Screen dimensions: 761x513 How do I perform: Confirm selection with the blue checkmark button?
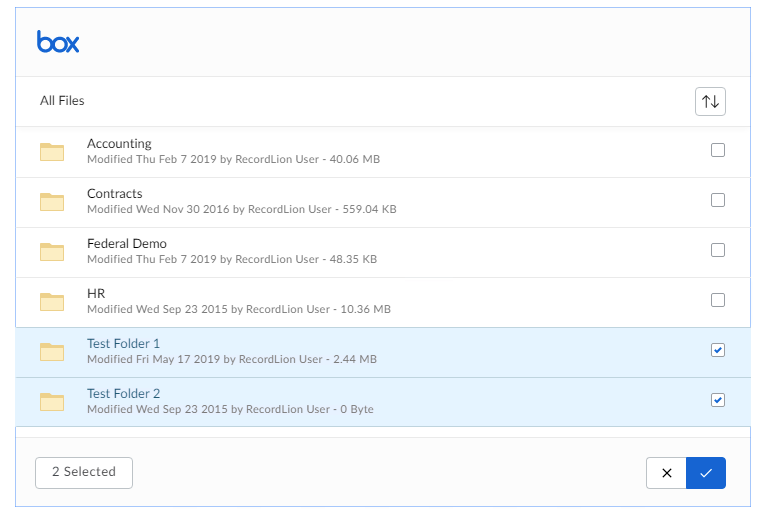706,473
